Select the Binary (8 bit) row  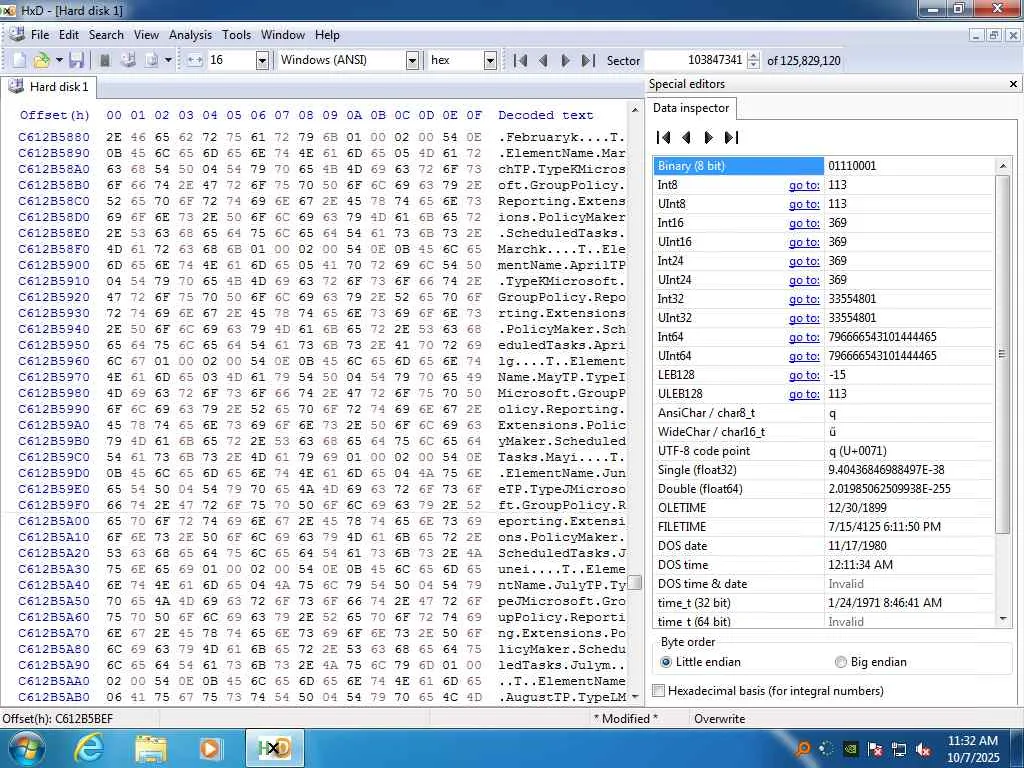[824, 166]
